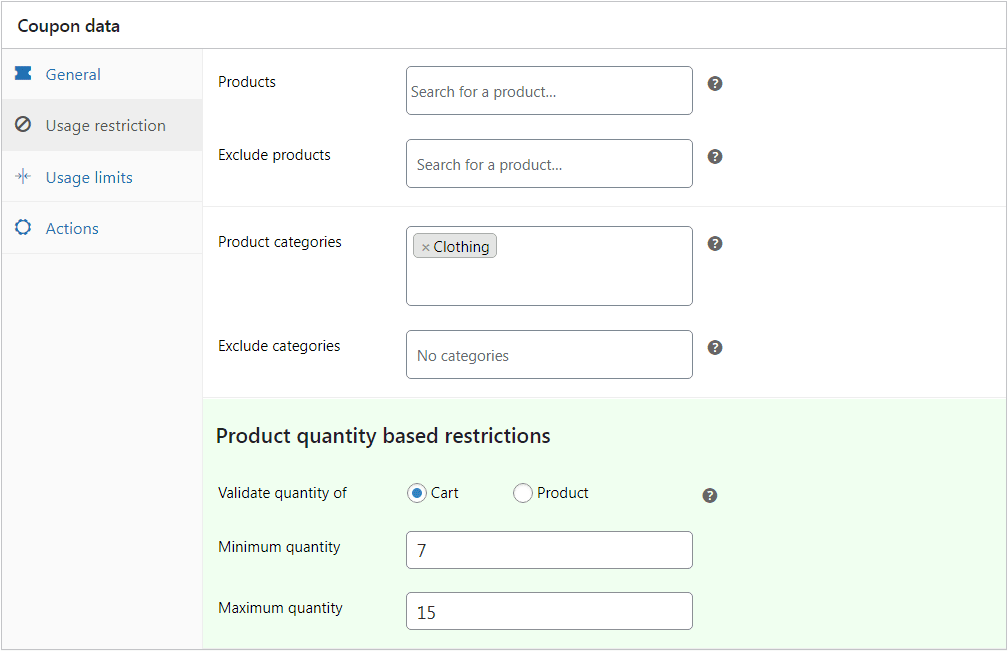Image resolution: width=1008 pixels, height=651 pixels.
Task: Click the Usage limits arrows icon
Action: (x=23, y=176)
